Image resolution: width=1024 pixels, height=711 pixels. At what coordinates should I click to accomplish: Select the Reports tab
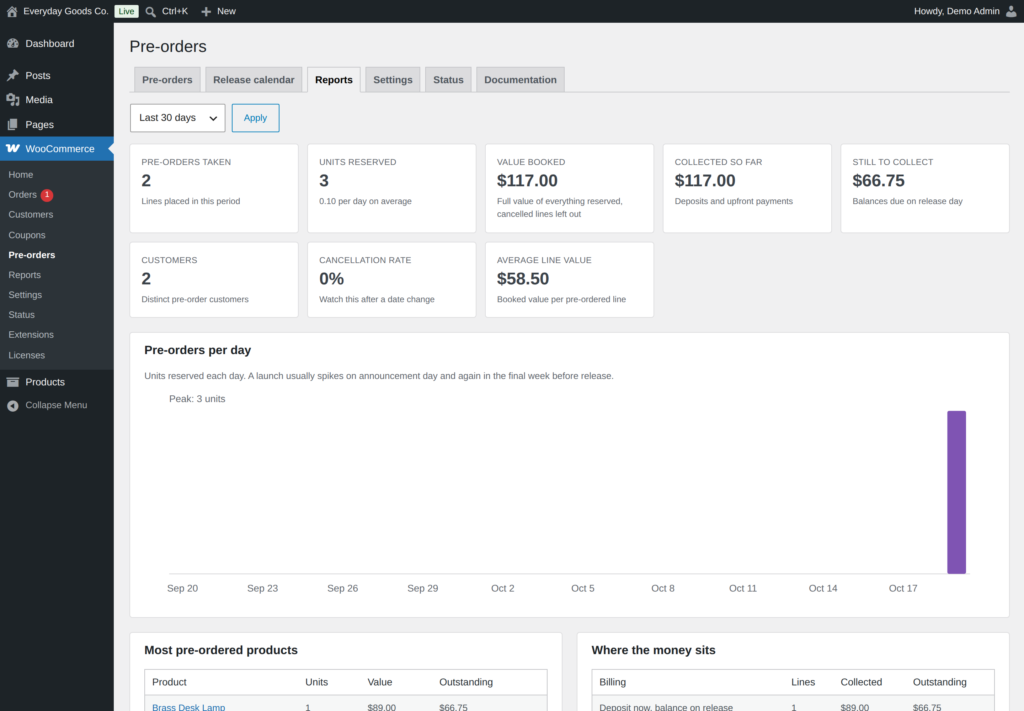pos(334,80)
